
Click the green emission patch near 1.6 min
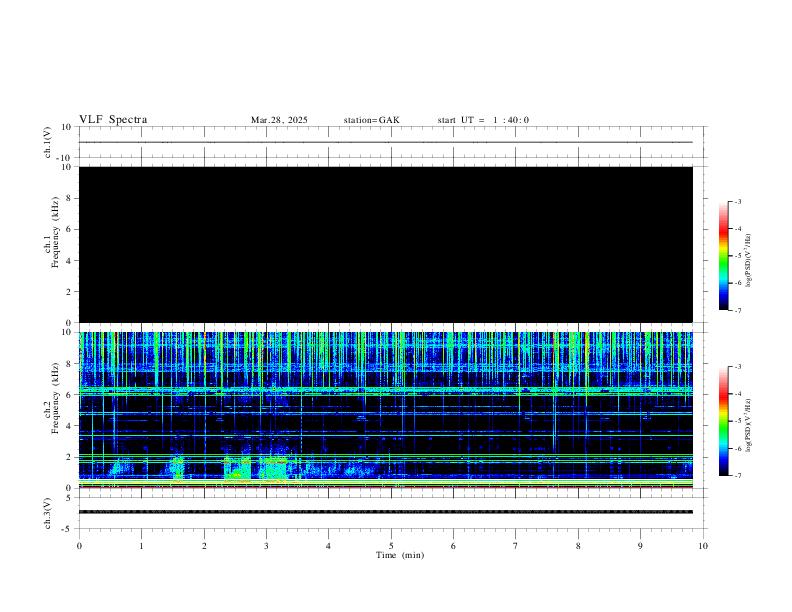pos(178,467)
